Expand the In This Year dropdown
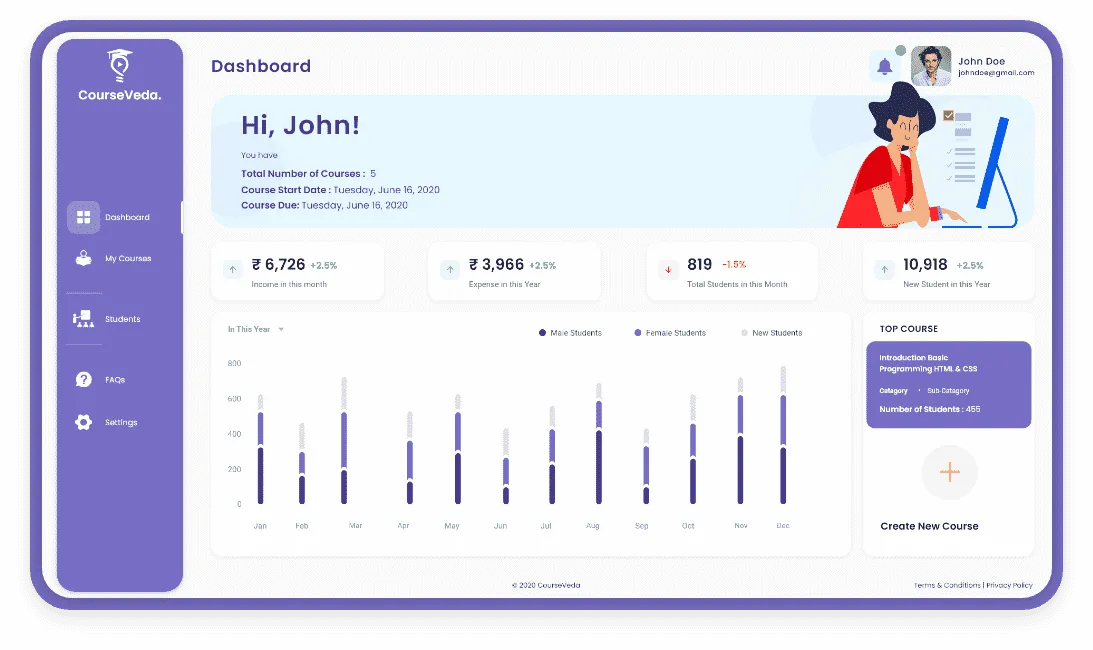The height and width of the screenshot is (650, 1093). [x=255, y=329]
